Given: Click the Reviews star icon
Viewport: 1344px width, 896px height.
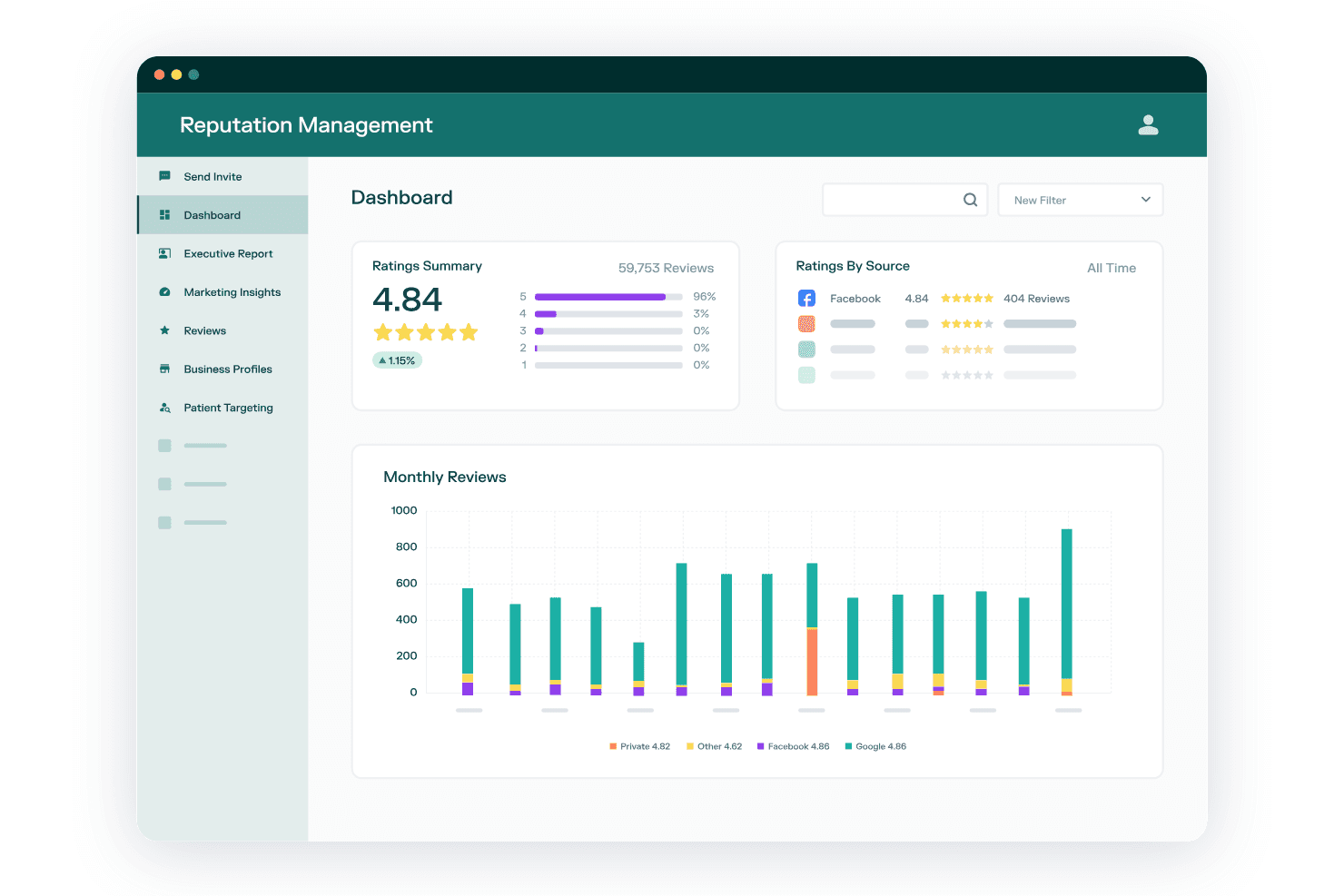Looking at the screenshot, I should (x=164, y=330).
